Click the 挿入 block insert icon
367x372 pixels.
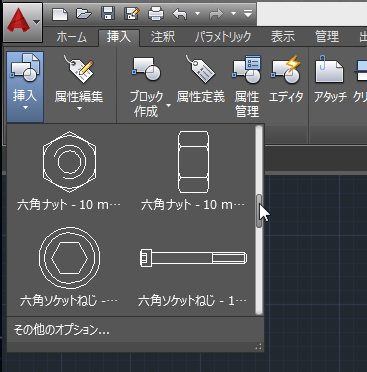25,68
